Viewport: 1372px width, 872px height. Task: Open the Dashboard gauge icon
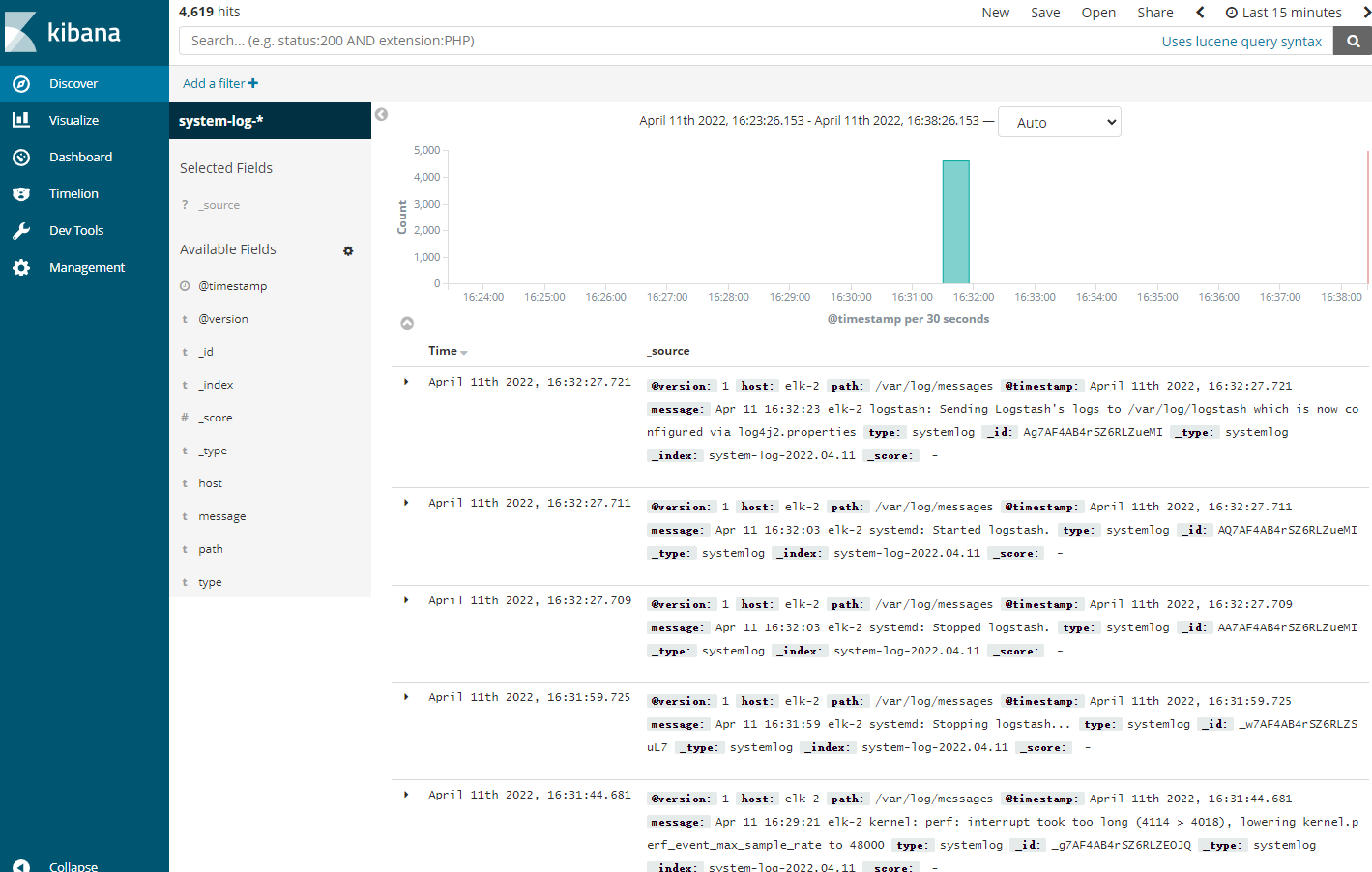(x=21, y=157)
